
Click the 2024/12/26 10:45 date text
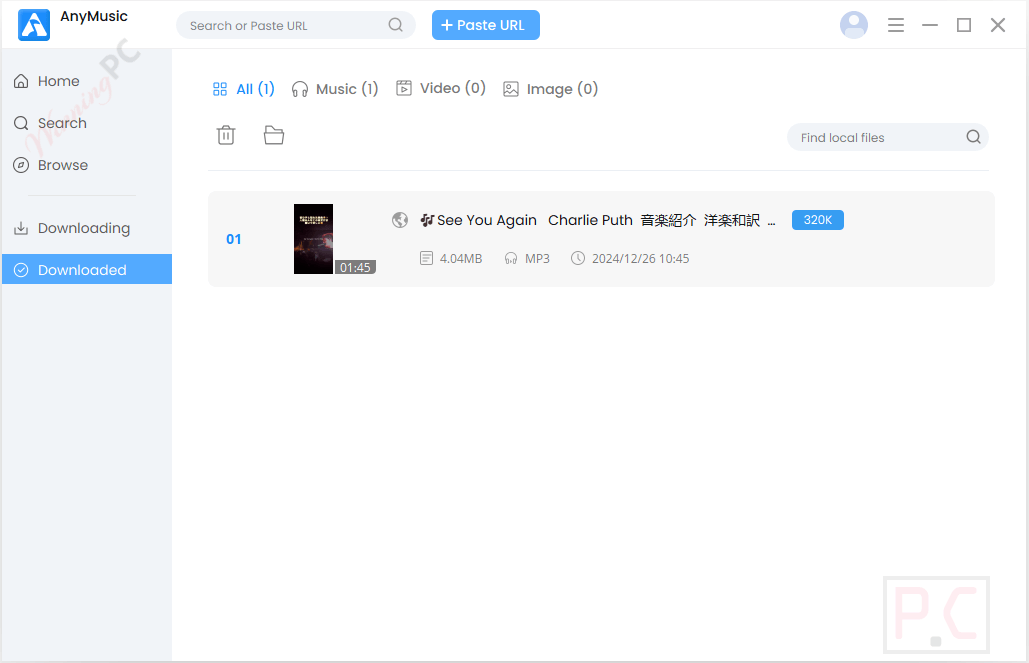click(640, 258)
